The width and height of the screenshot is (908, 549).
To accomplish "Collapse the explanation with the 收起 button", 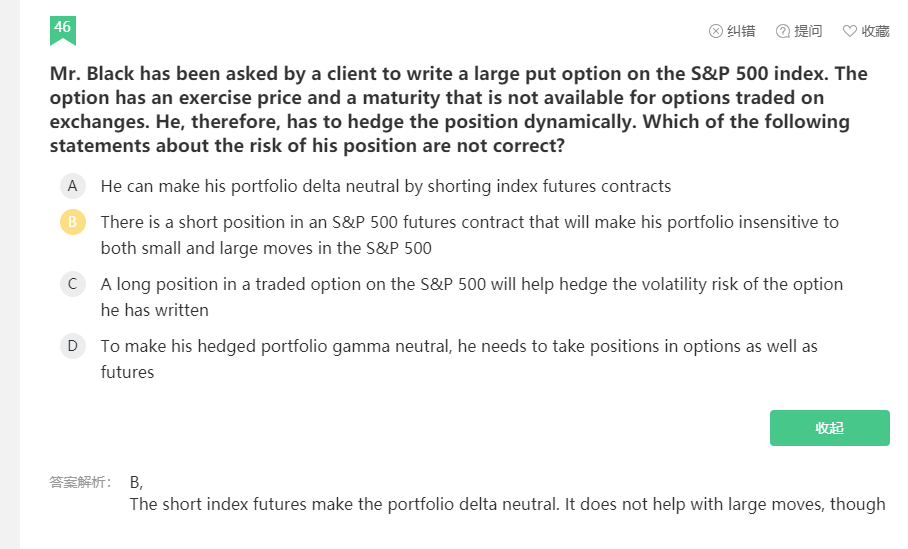I will tap(829, 428).
